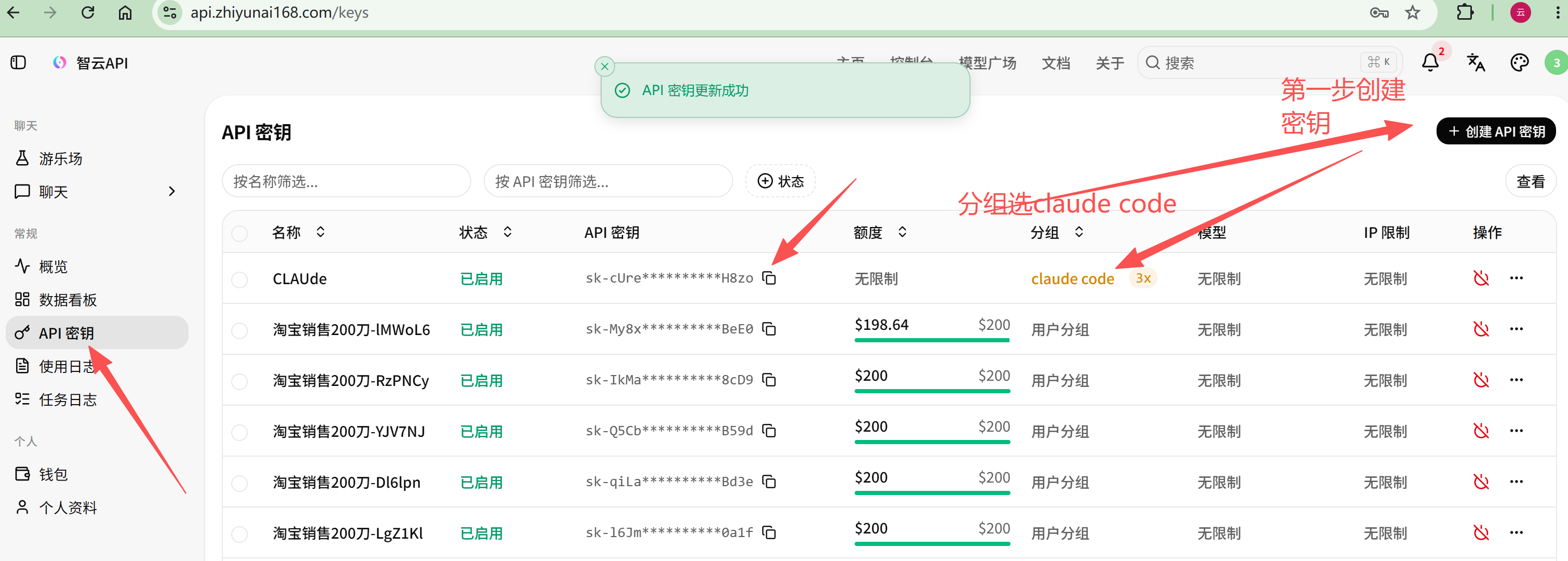Copy the sk-qiLa key ending Bd3e

[769, 482]
